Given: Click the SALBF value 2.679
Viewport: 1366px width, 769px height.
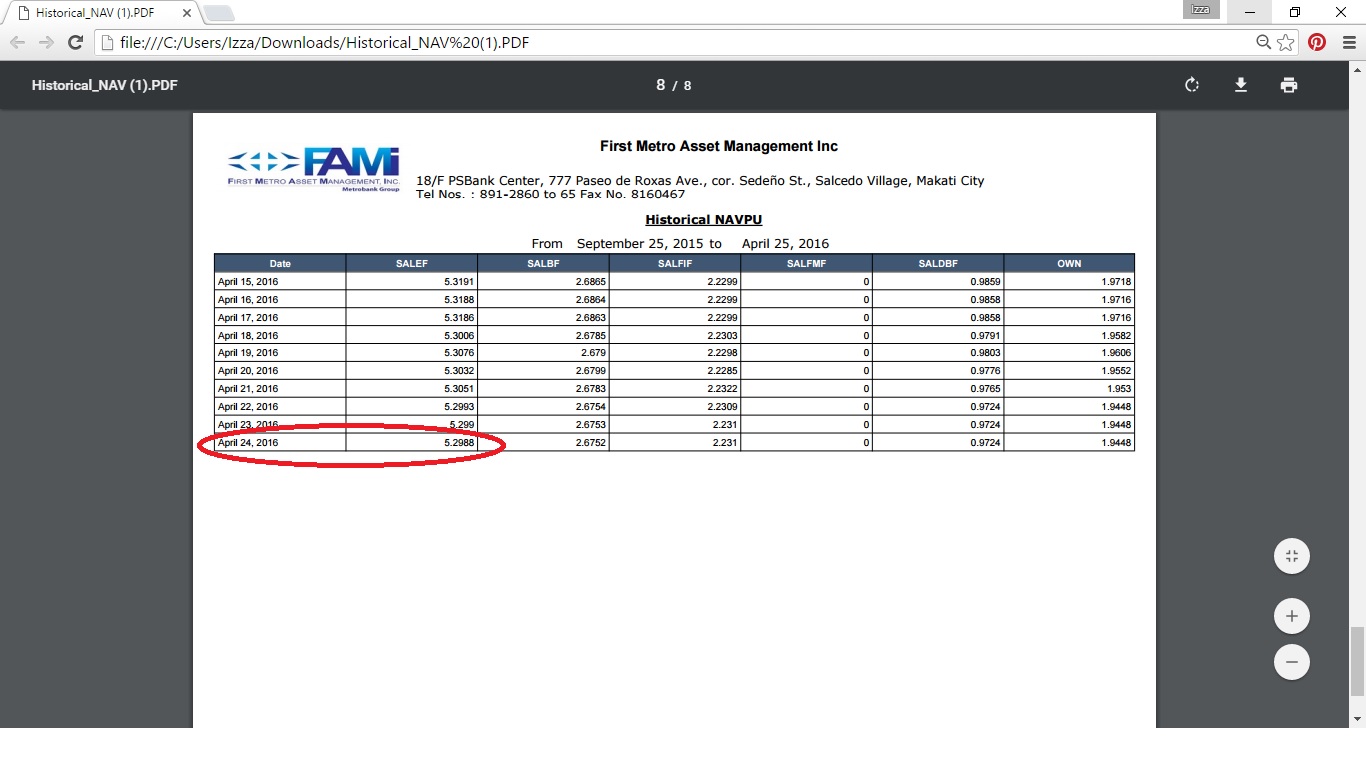Looking at the screenshot, I should coord(593,353).
